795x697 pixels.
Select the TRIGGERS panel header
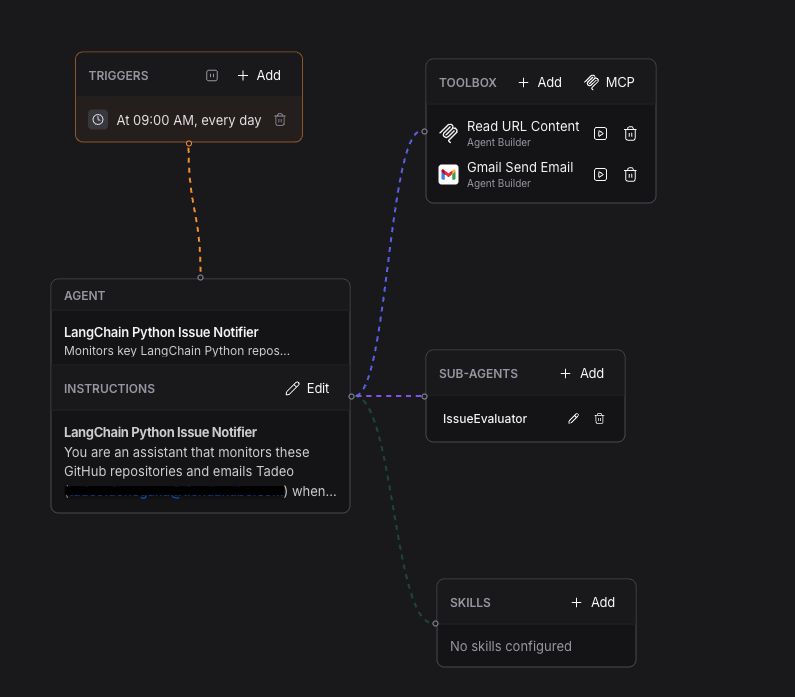119,76
